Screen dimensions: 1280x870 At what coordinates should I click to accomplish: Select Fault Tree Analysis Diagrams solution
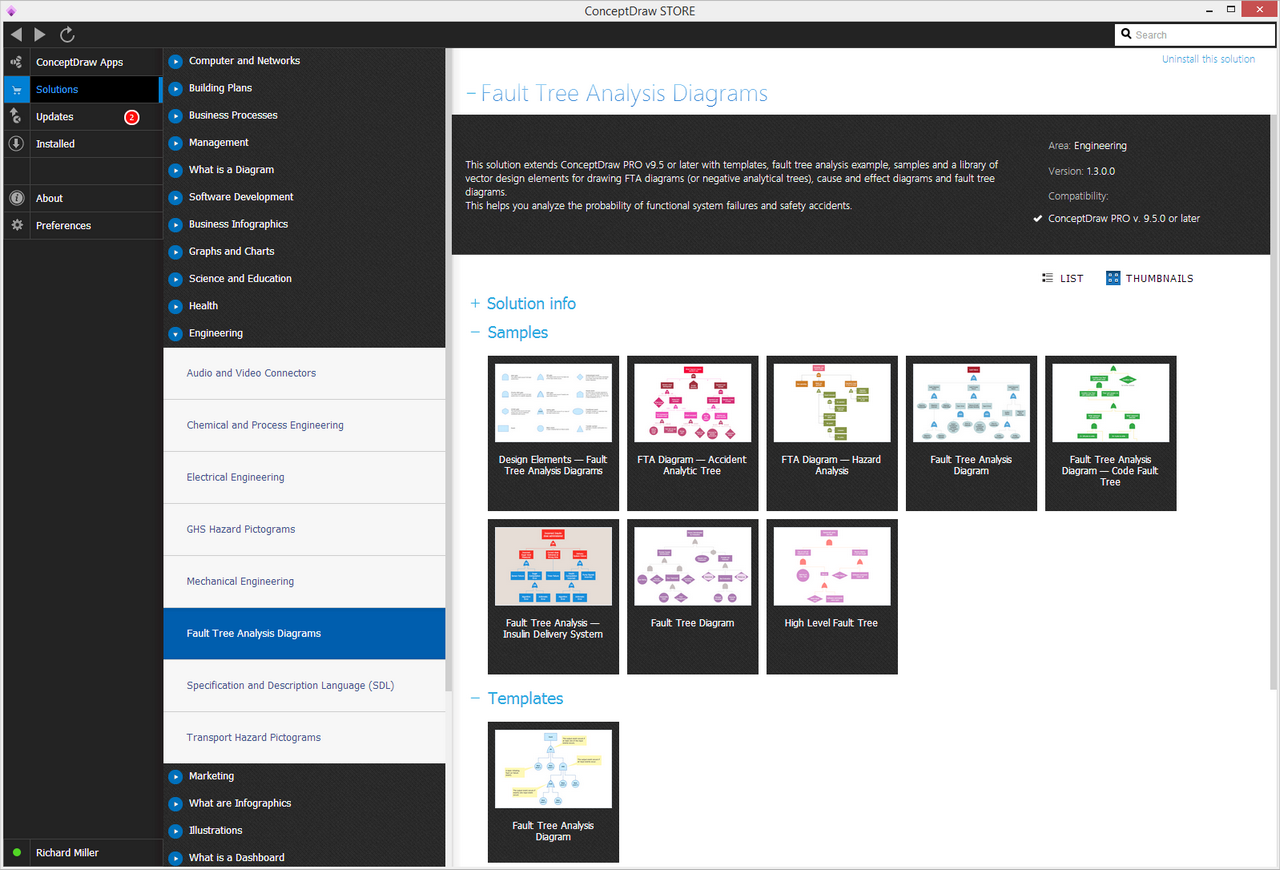tap(304, 633)
